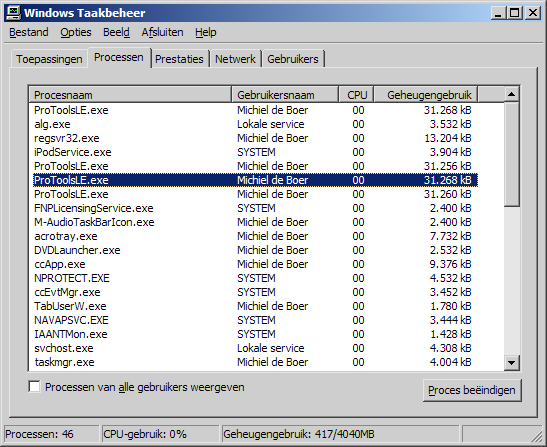This screenshot has height=447, width=547.
Task: Select the ccEvtMgr.exe process
Action: [254, 292]
